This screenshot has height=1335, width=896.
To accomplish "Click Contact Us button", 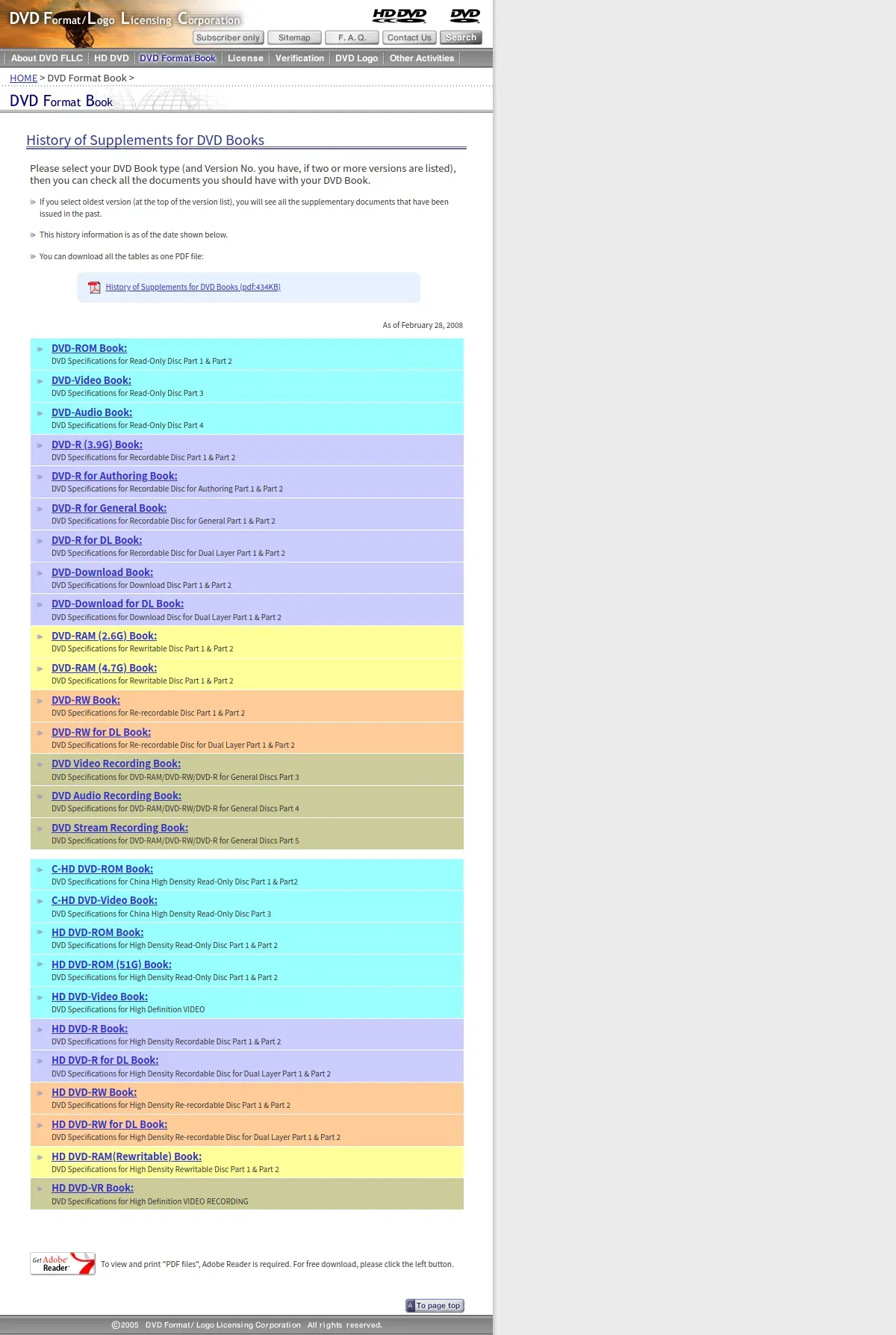I will [409, 37].
